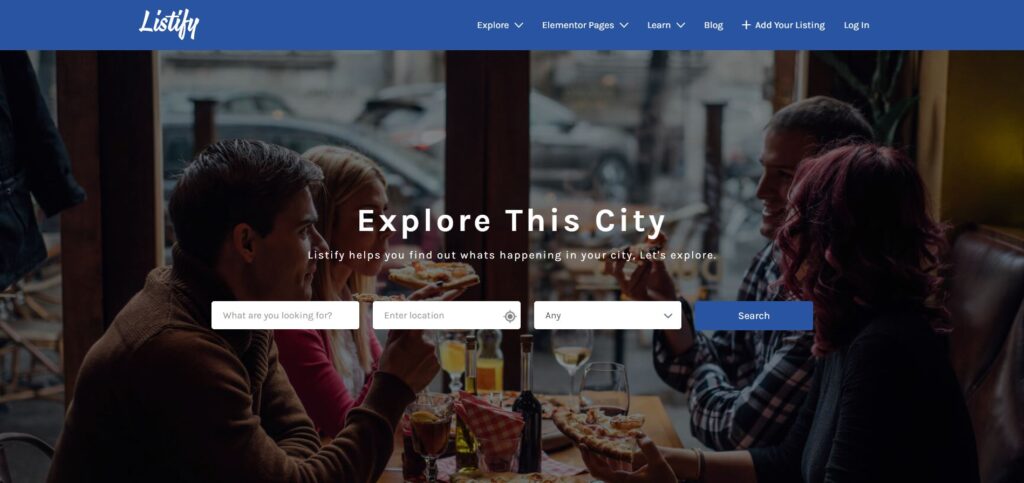Click the plus icon before Add Your Listing
Image resolution: width=1024 pixels, height=483 pixels.
746,25
